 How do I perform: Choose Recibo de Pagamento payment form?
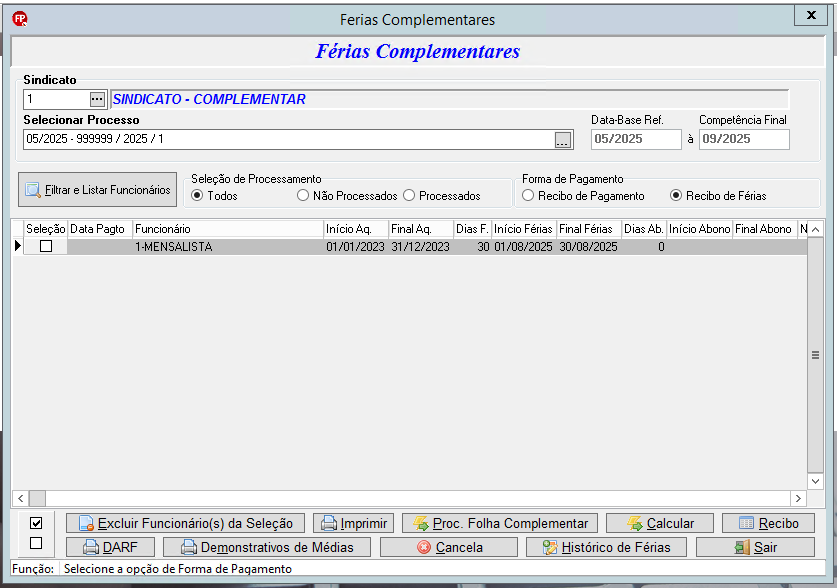click(583, 196)
